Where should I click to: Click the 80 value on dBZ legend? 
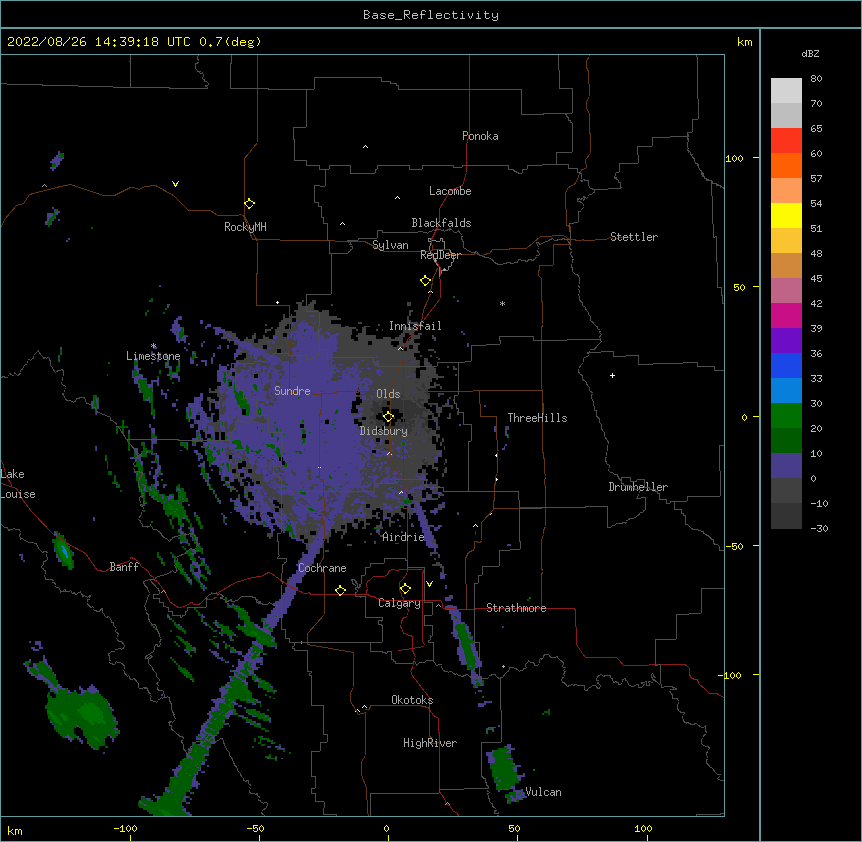(816, 79)
